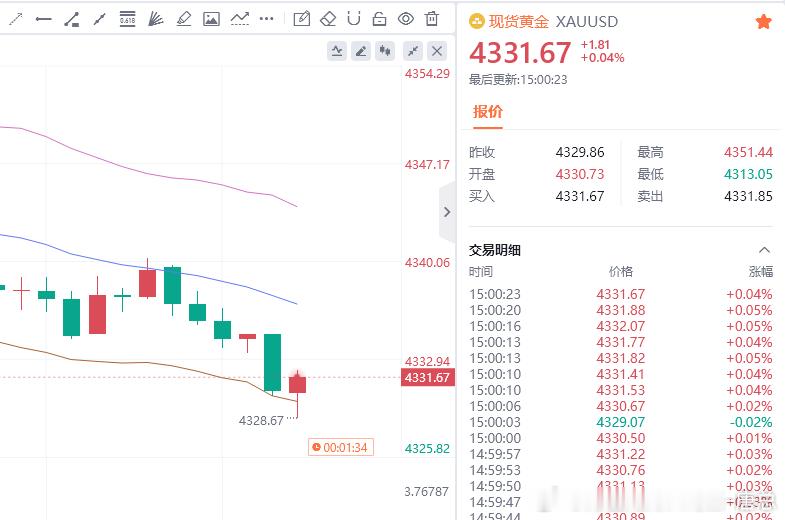Click the 最高 value 4351.44
Image resolution: width=785 pixels, height=520 pixels.
tap(748, 152)
